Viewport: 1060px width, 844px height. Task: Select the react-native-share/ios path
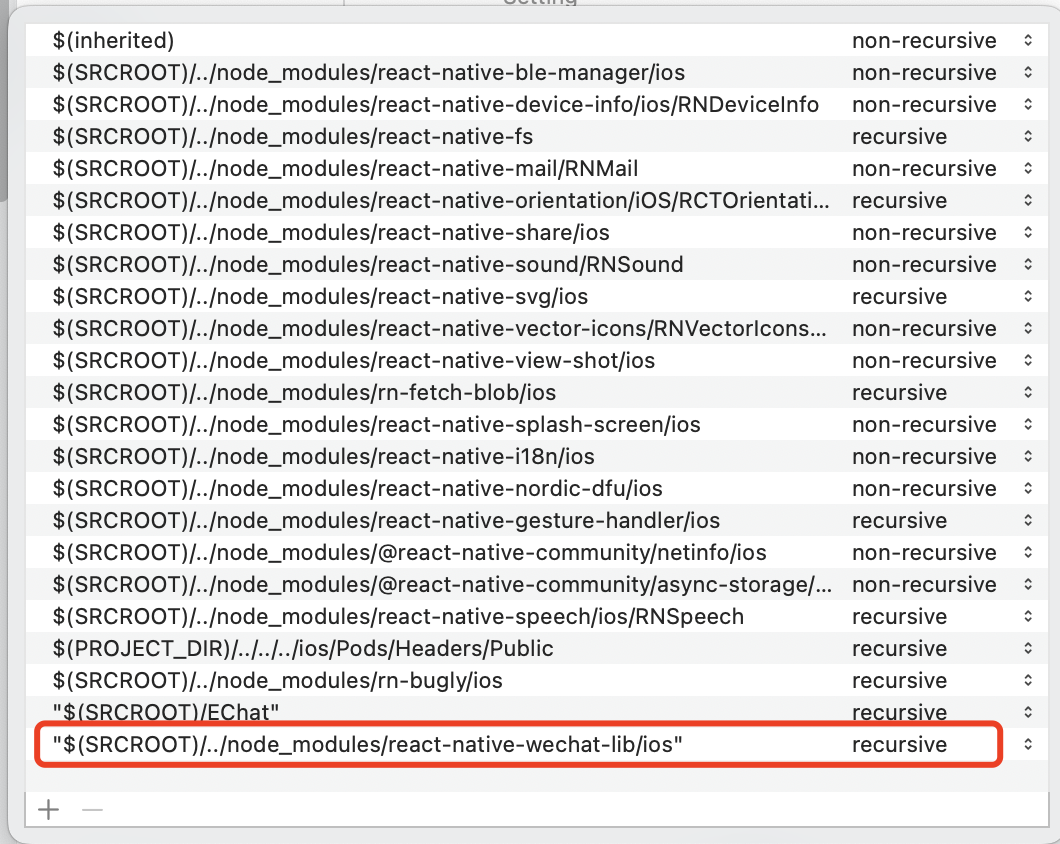tap(331, 233)
